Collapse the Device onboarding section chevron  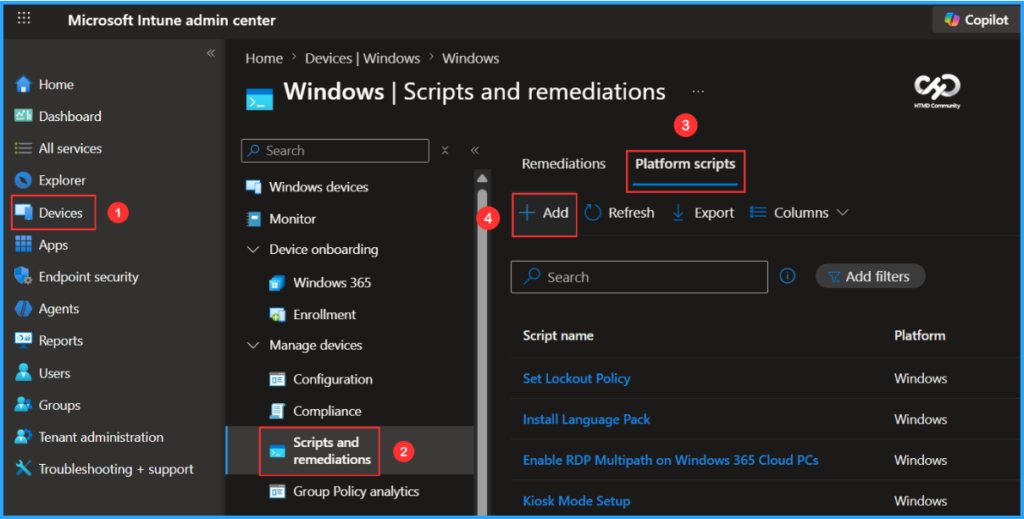253,249
